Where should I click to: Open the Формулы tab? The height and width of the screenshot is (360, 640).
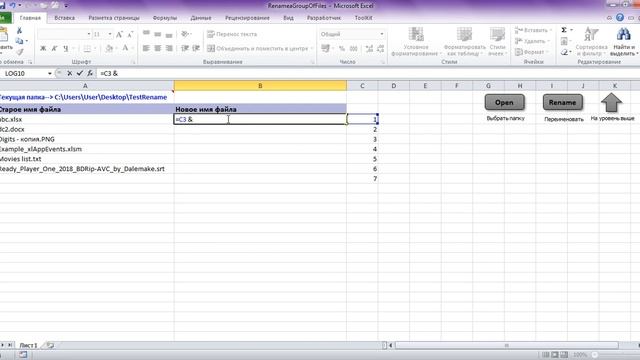pos(165,18)
